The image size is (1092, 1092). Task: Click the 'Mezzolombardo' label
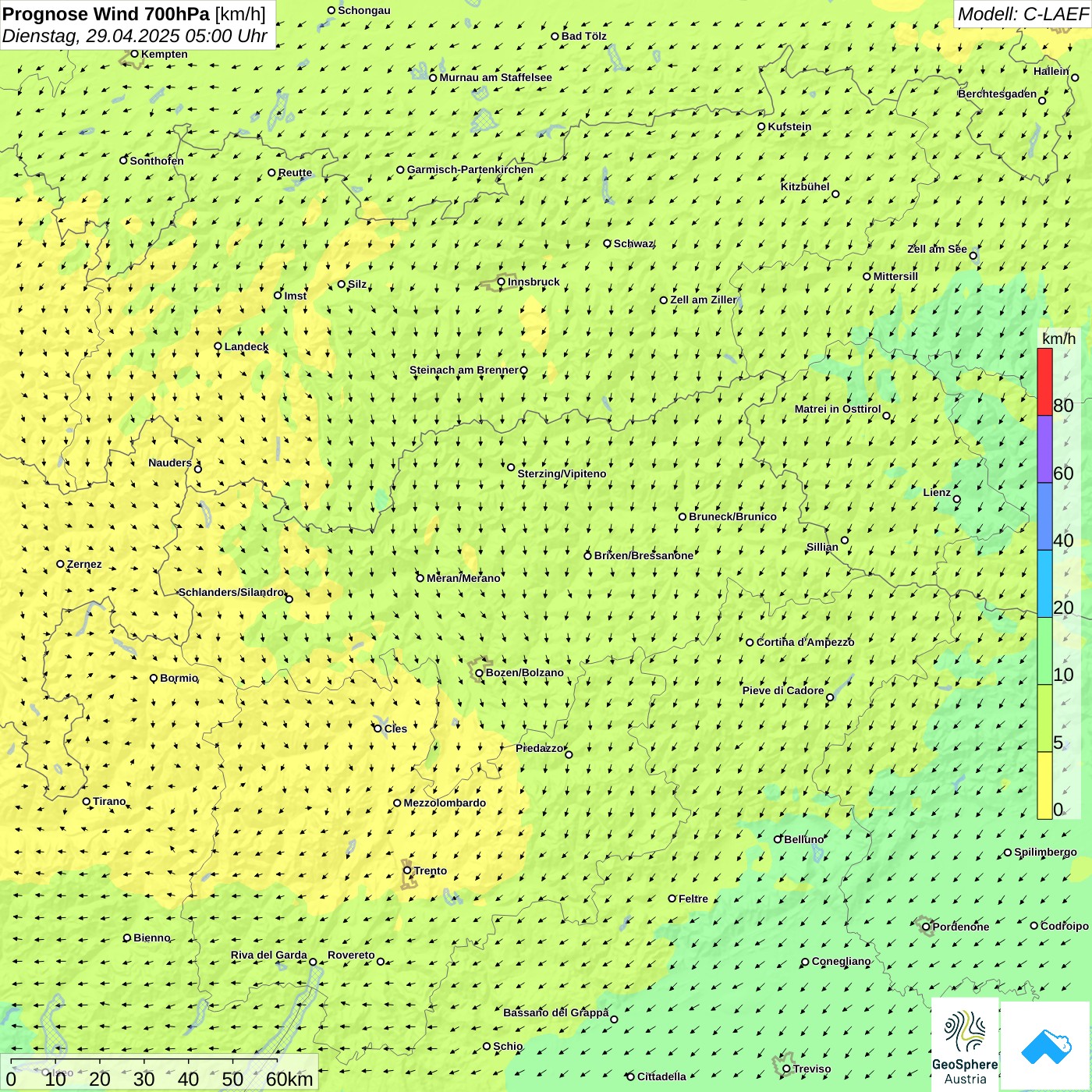(x=445, y=803)
